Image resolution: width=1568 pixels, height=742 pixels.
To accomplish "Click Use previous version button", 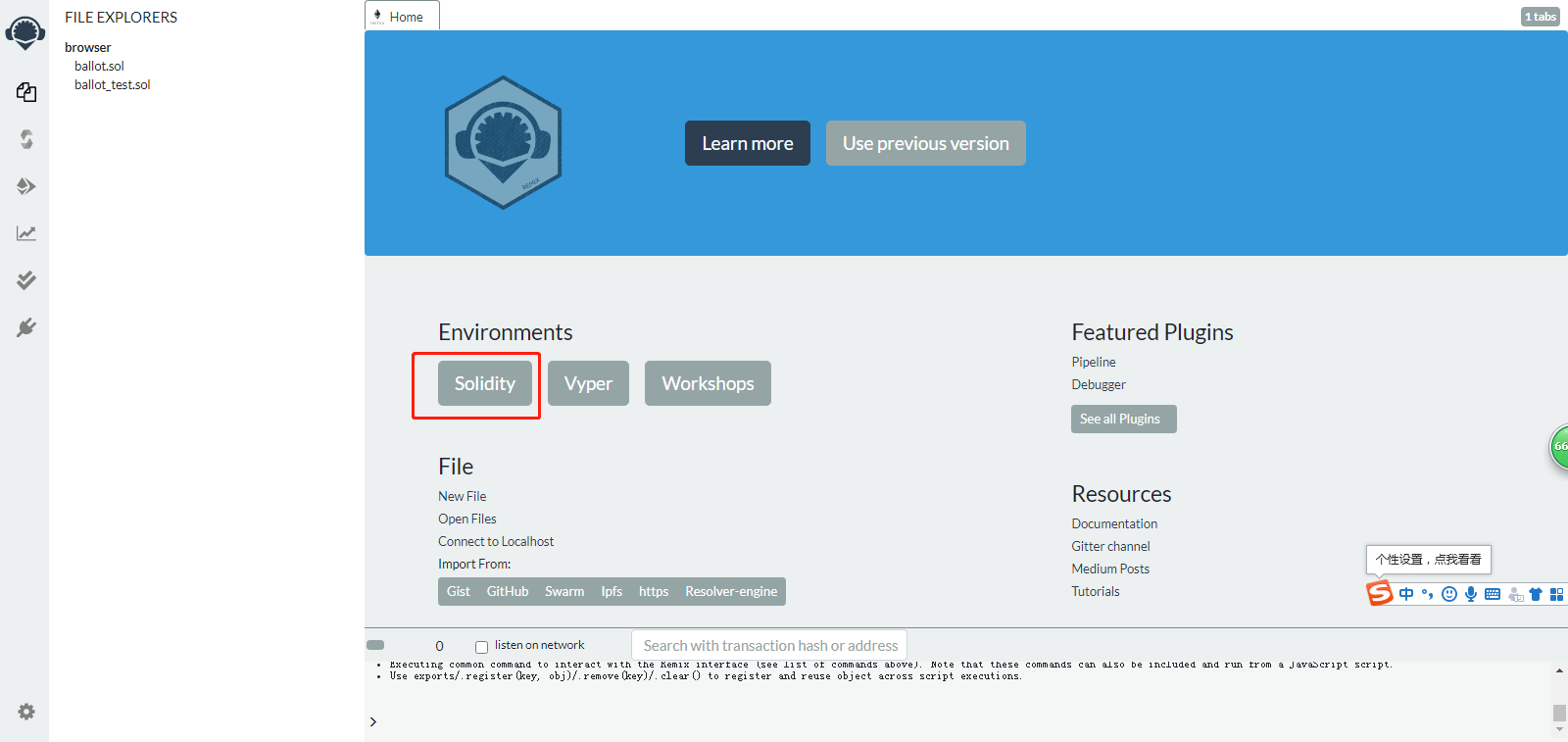I will click(926, 143).
